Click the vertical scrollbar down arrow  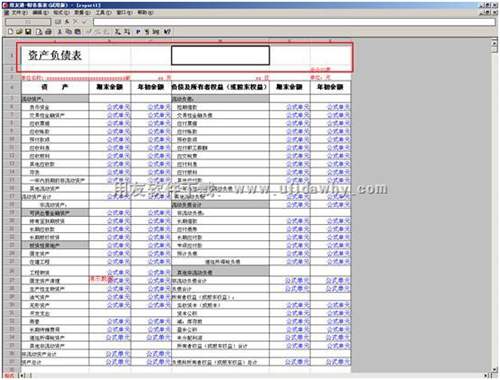tap(494, 370)
